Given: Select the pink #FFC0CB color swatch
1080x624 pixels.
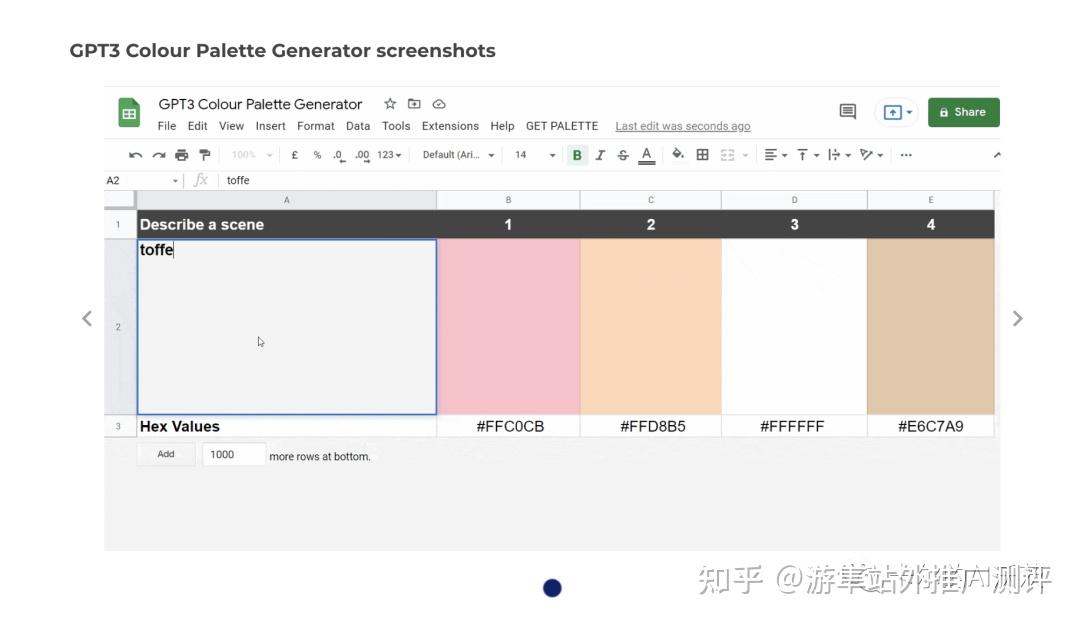Looking at the screenshot, I should (508, 326).
